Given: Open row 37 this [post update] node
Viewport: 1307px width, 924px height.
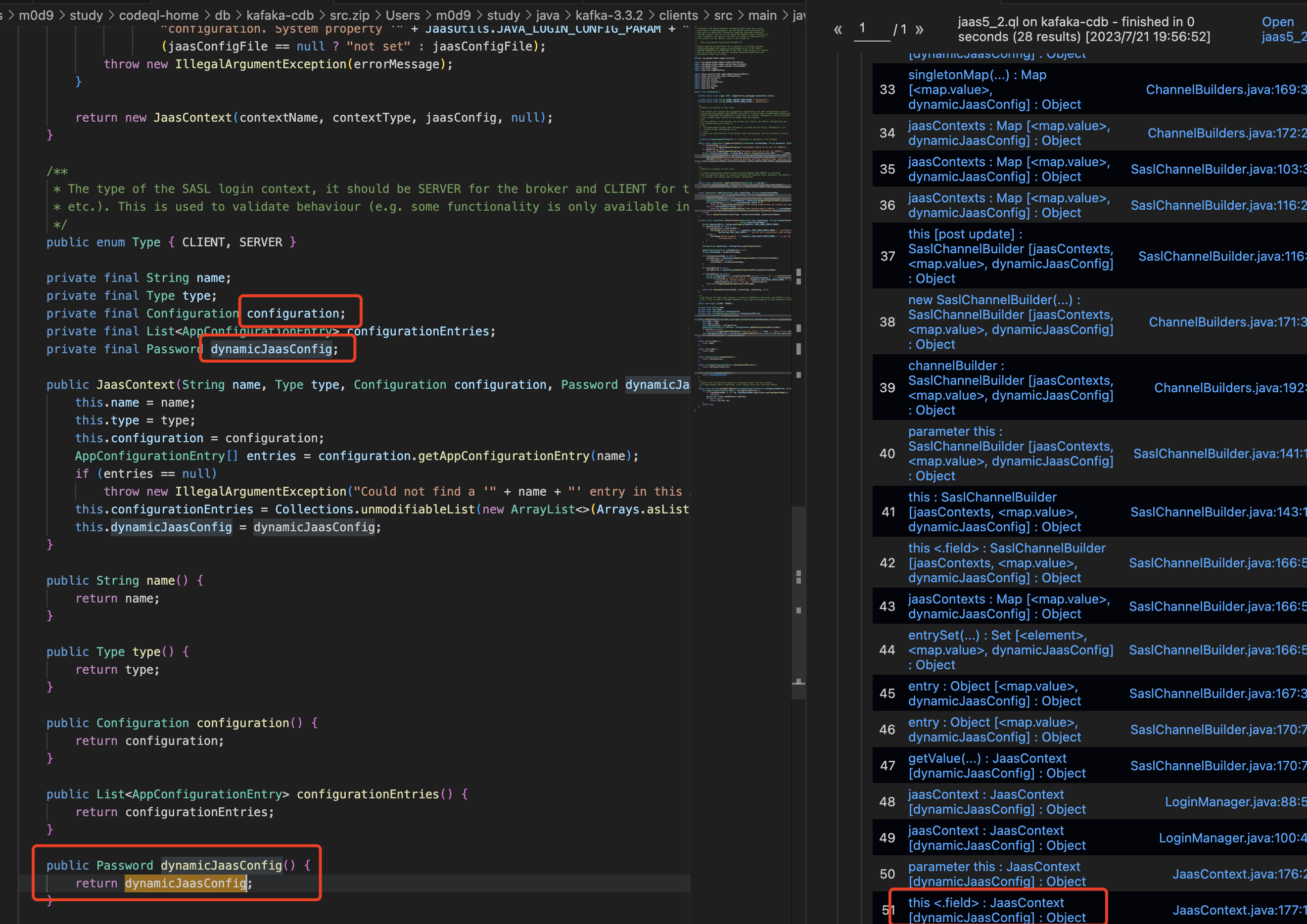Looking at the screenshot, I should point(1010,256).
